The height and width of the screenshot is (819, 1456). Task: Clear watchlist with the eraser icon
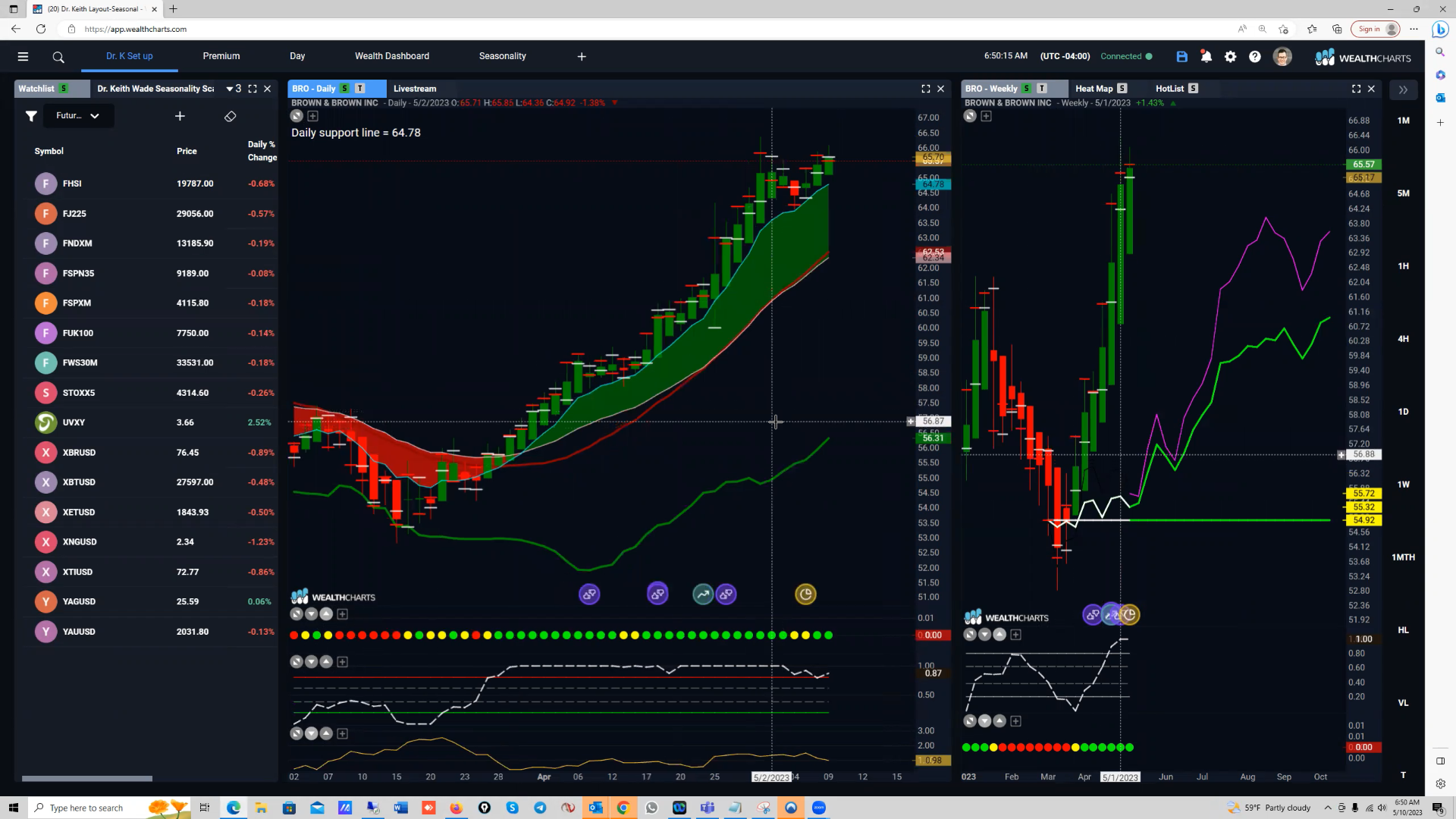231,116
